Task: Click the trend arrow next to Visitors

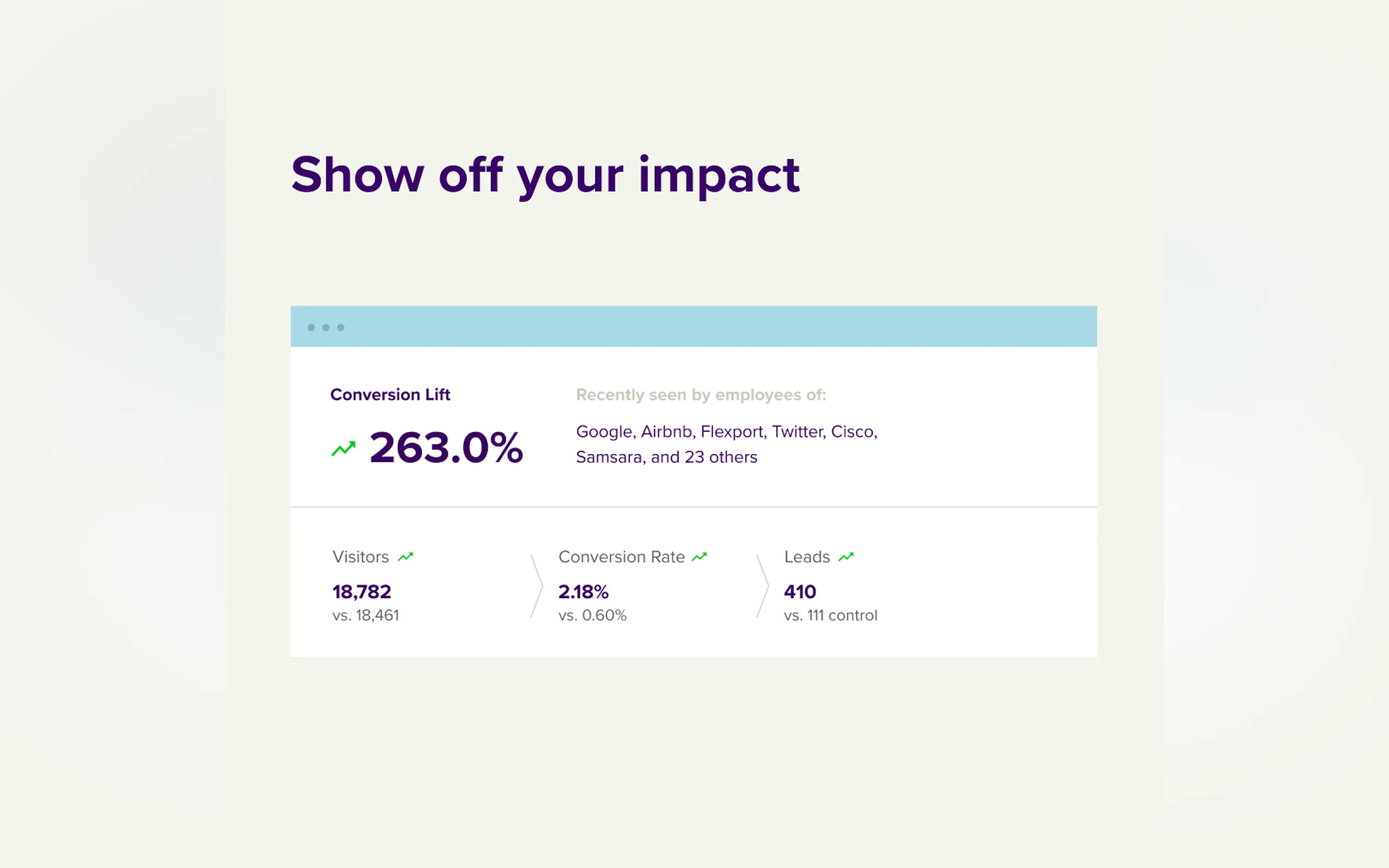Action: coord(405,556)
